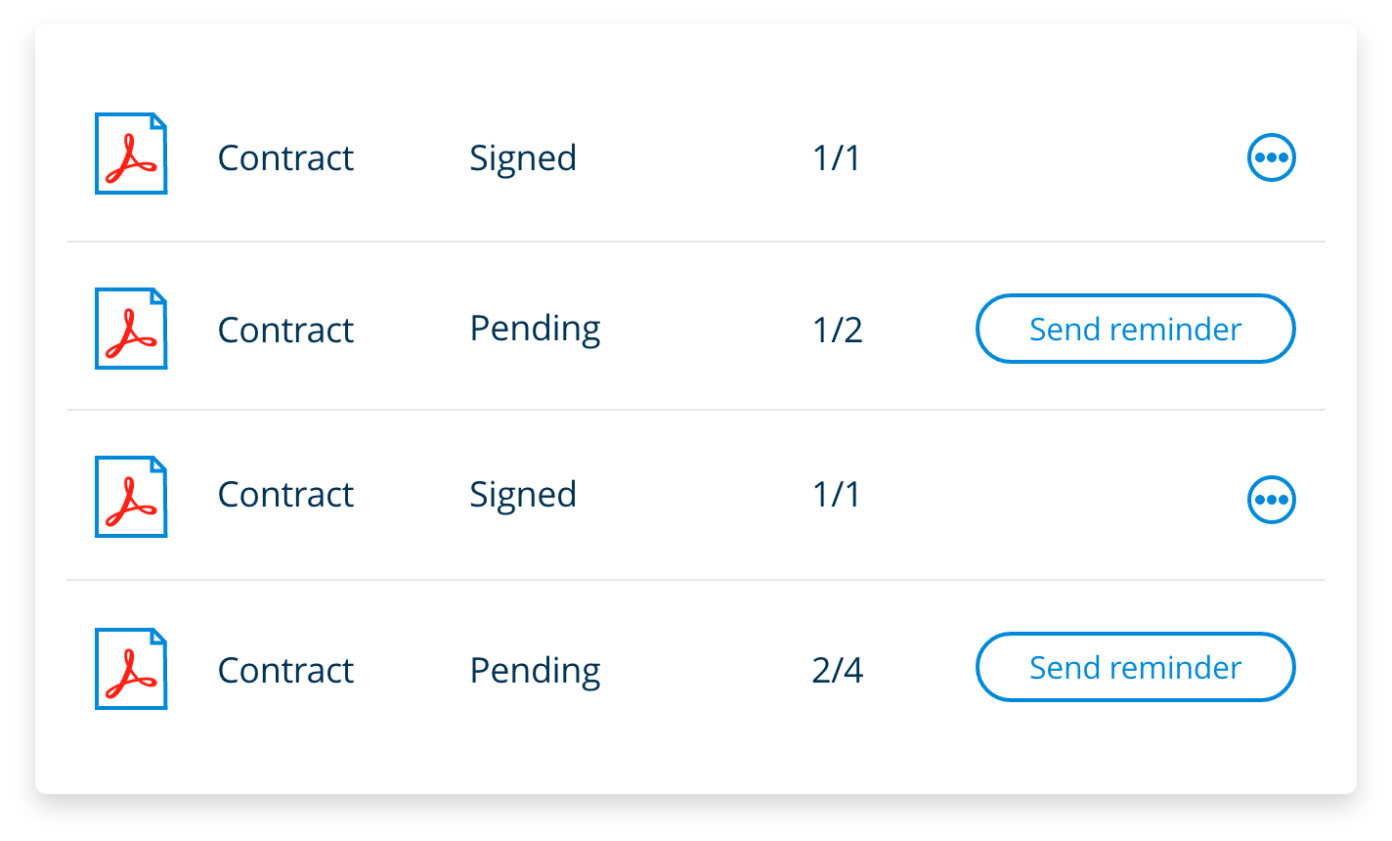Select the 1/2 progress count for the pending contract
This screenshot has height=841, width=1392.
click(x=838, y=328)
